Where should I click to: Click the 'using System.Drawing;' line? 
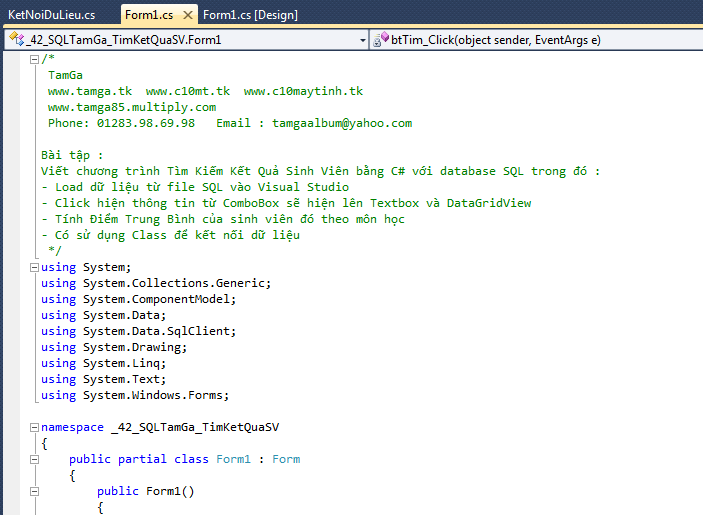[114, 347]
